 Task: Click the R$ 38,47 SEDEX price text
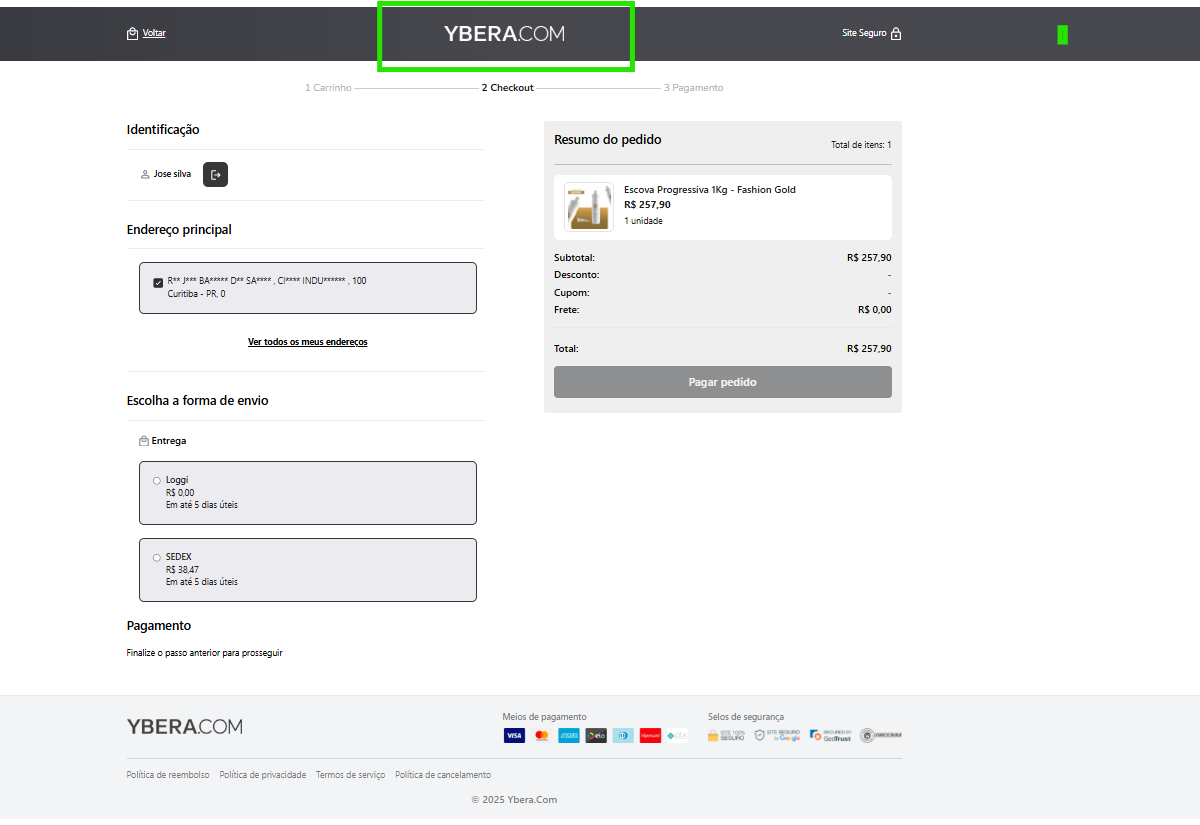[182, 570]
